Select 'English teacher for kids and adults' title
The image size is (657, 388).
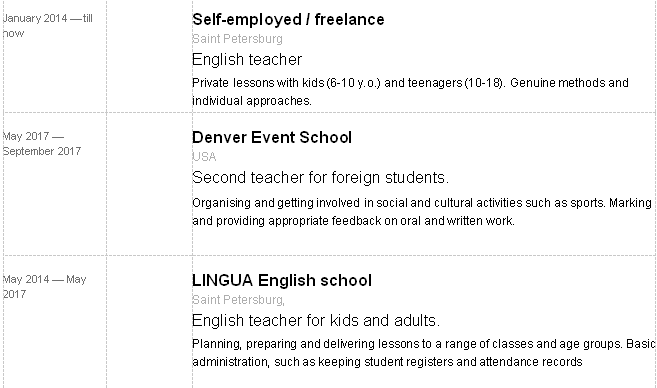click(316, 321)
